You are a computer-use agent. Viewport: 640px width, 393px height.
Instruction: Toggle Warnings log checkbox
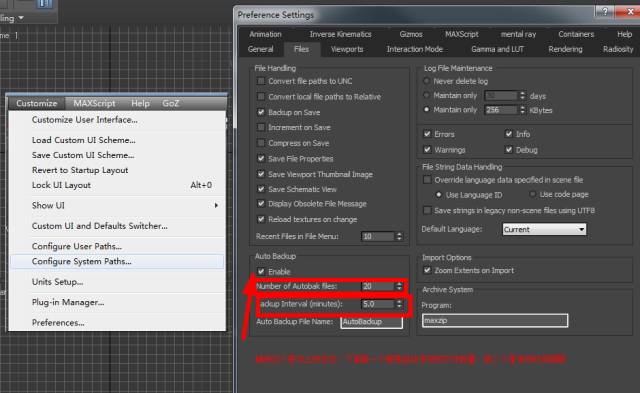click(427, 150)
